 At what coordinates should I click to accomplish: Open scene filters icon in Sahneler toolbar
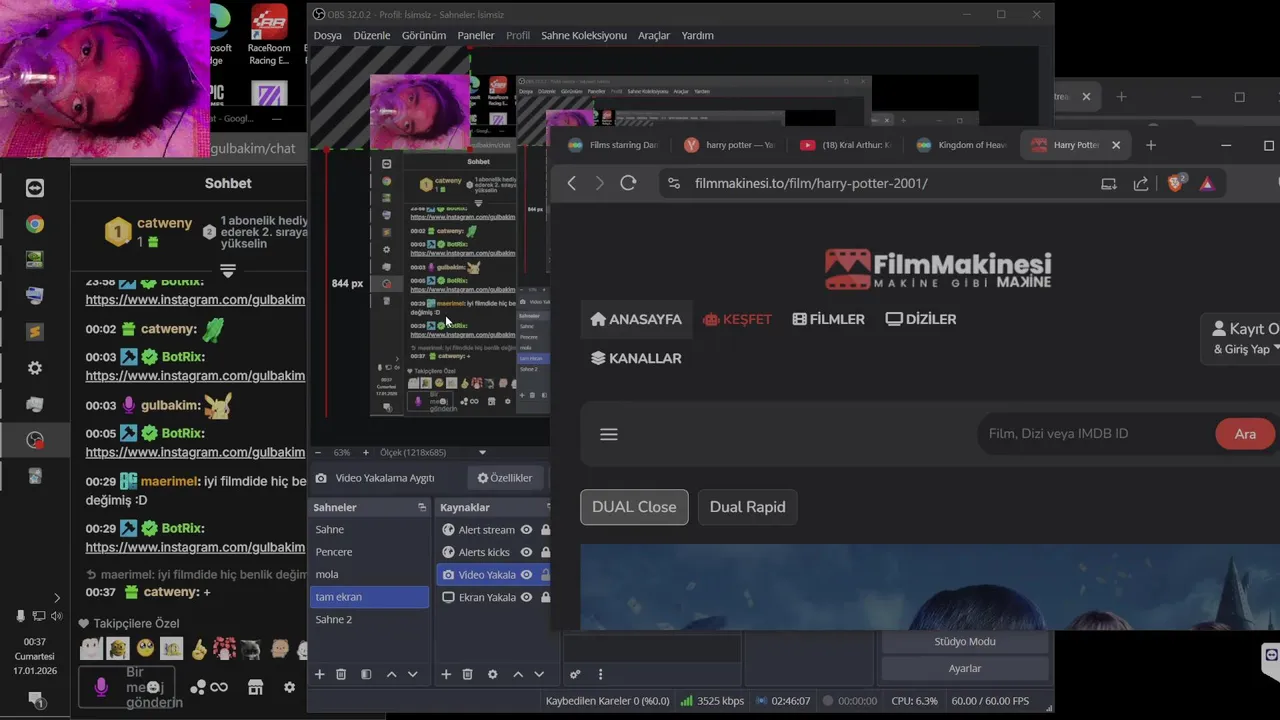[366, 675]
